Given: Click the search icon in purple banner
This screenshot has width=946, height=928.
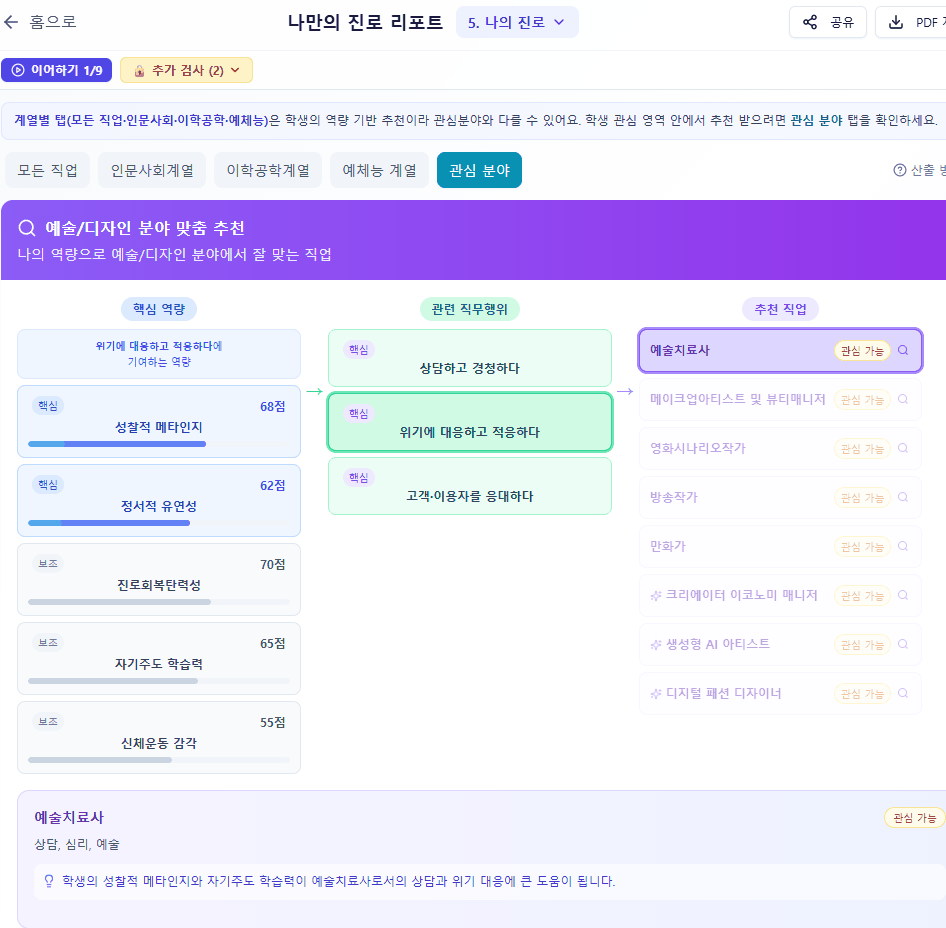Looking at the screenshot, I should (27, 228).
